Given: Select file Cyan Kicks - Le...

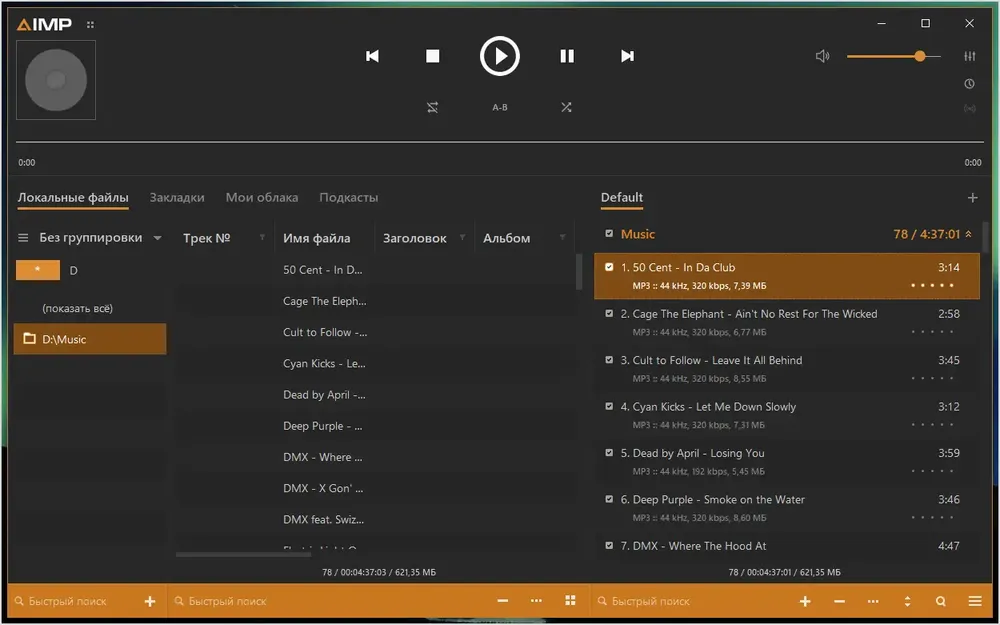Looking at the screenshot, I should [324, 364].
